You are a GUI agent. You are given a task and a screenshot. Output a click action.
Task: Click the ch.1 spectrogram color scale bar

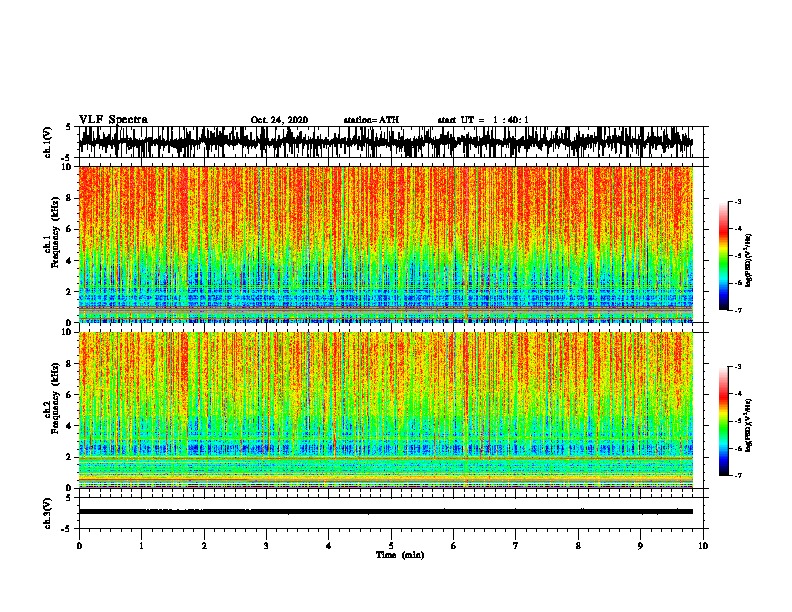[x=723, y=256]
